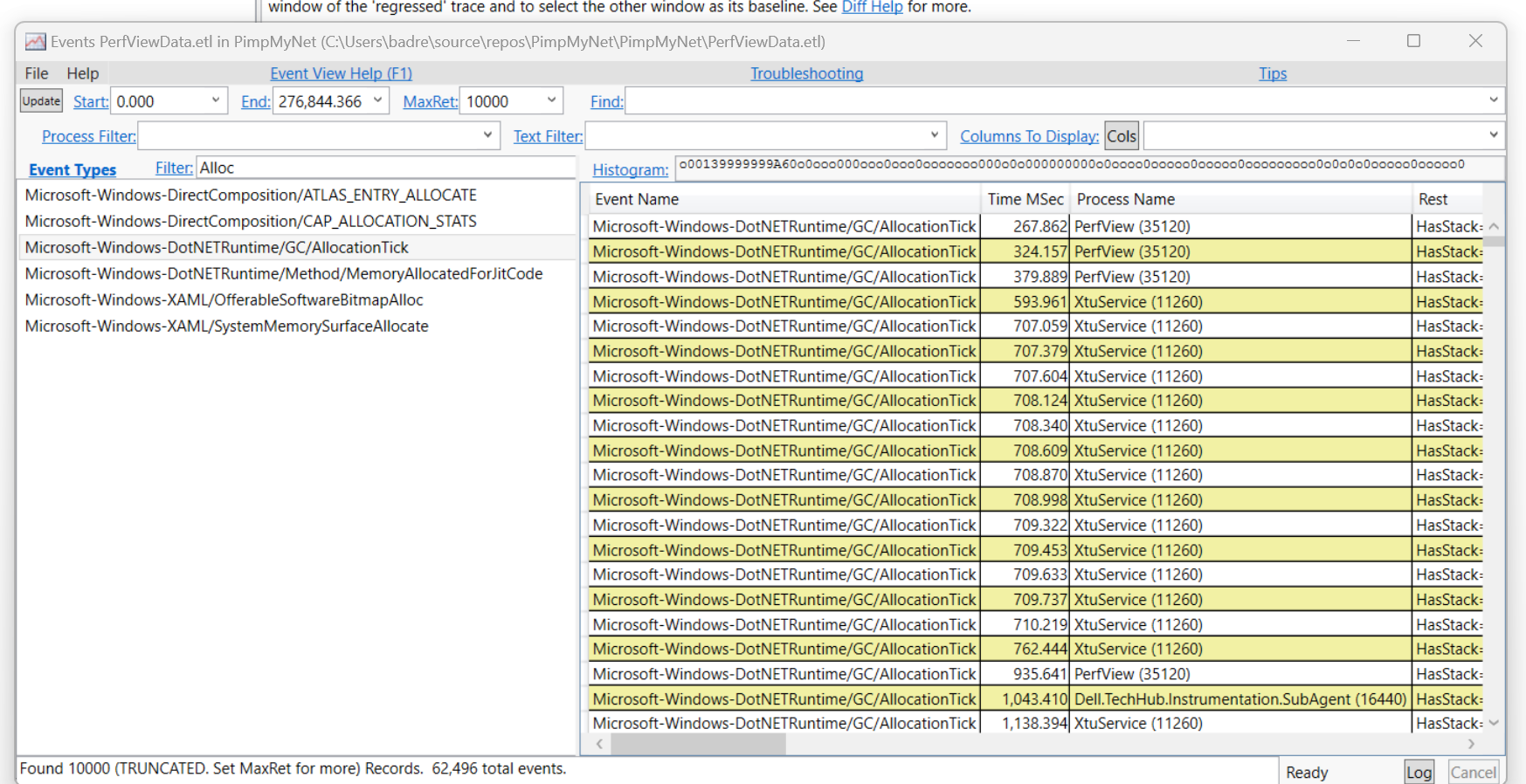Click the Histogram value field

1089,166
